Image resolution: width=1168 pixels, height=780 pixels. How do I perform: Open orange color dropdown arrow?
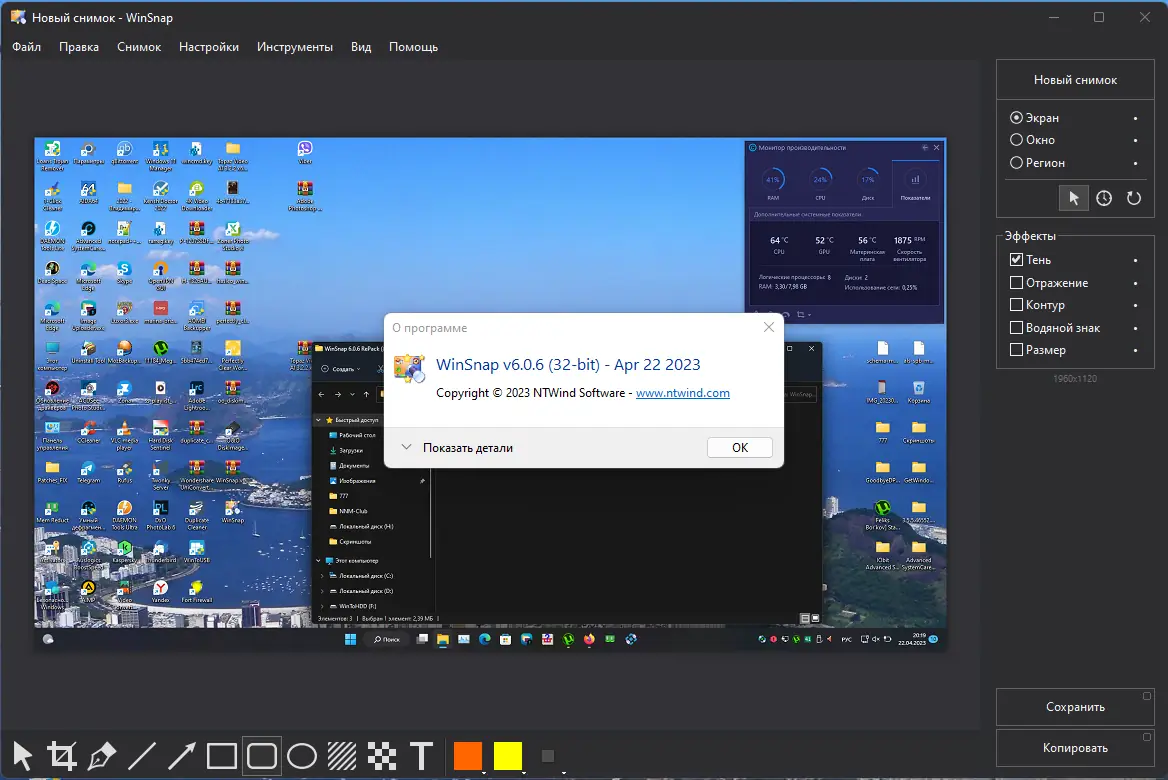(484, 773)
